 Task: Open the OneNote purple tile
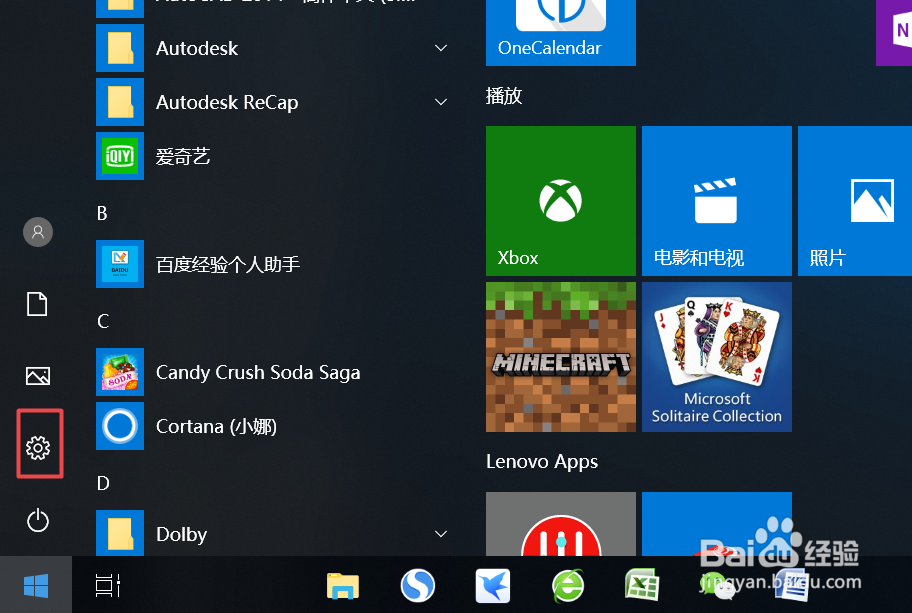895,33
